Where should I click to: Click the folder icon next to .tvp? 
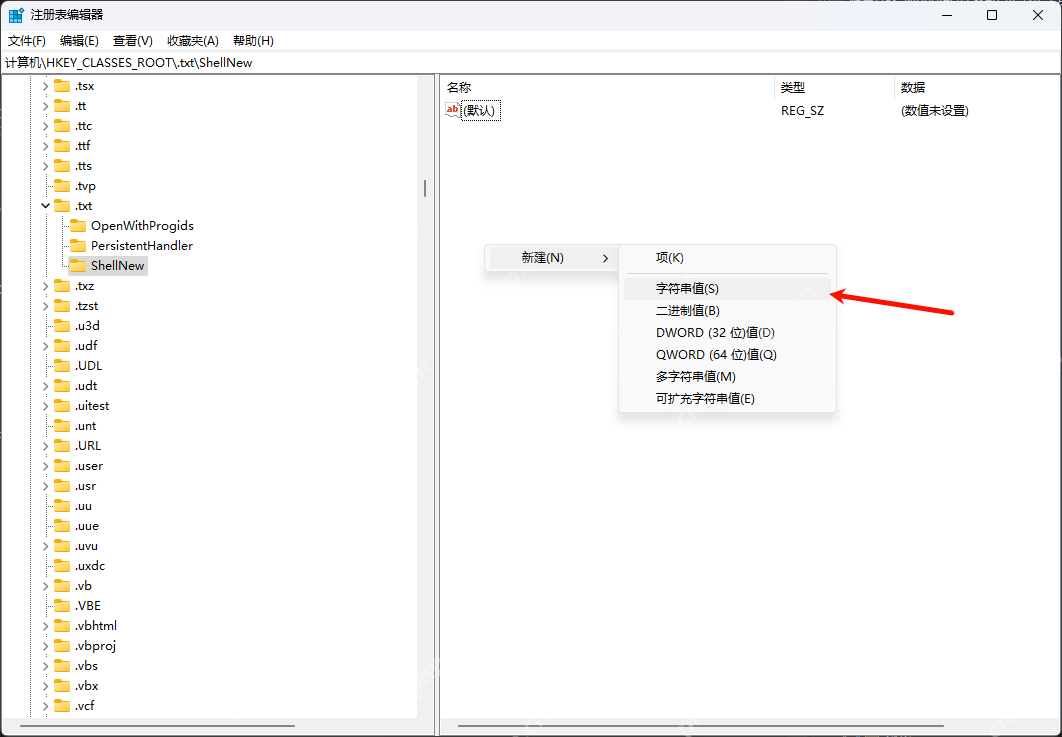62,186
